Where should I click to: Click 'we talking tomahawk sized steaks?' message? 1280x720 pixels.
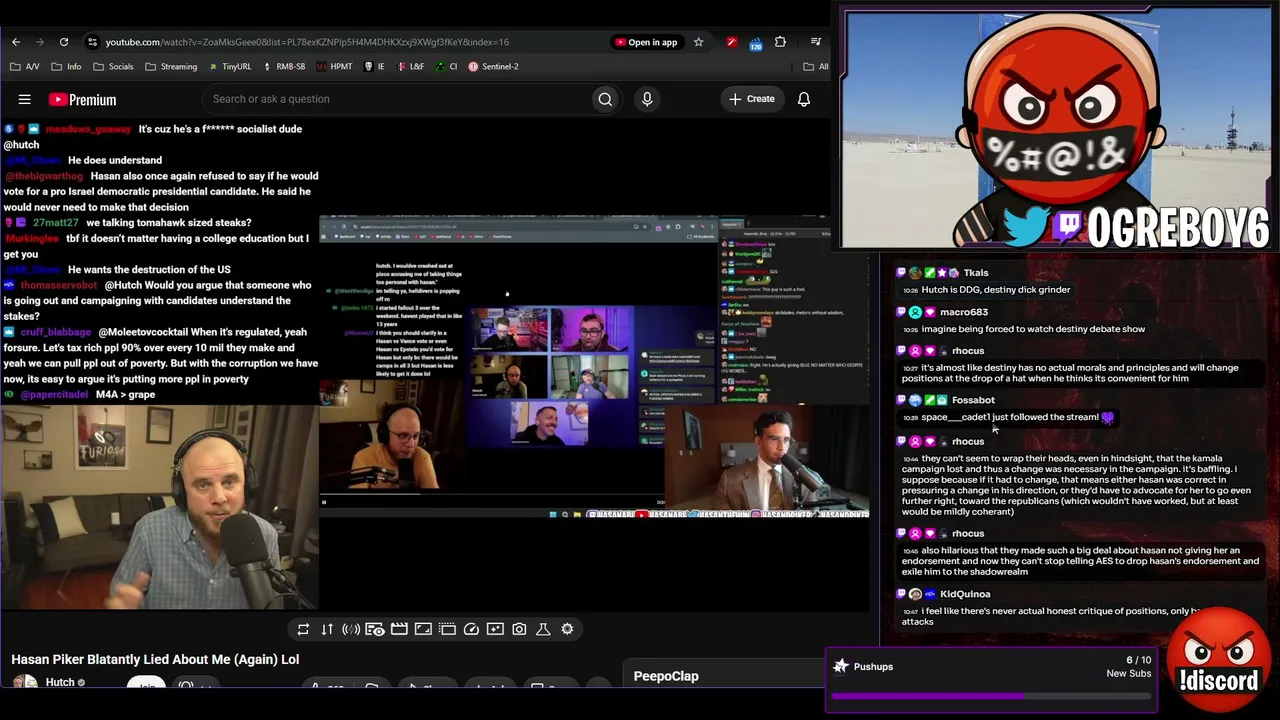tap(169, 223)
